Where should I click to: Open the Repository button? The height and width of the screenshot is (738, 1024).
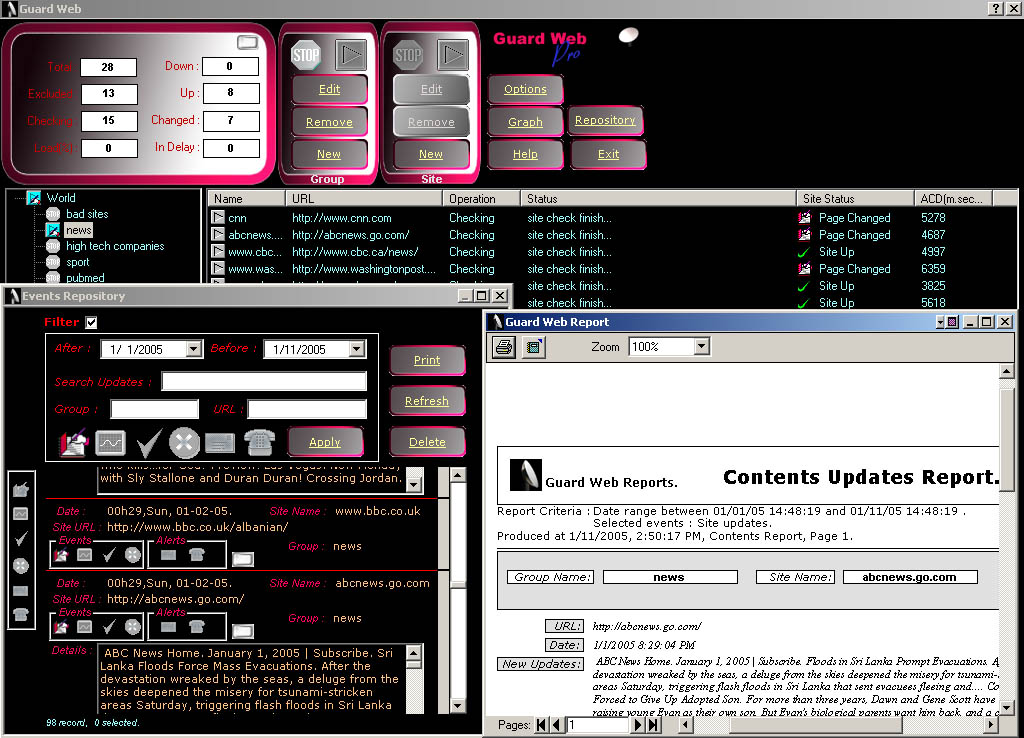coord(605,120)
